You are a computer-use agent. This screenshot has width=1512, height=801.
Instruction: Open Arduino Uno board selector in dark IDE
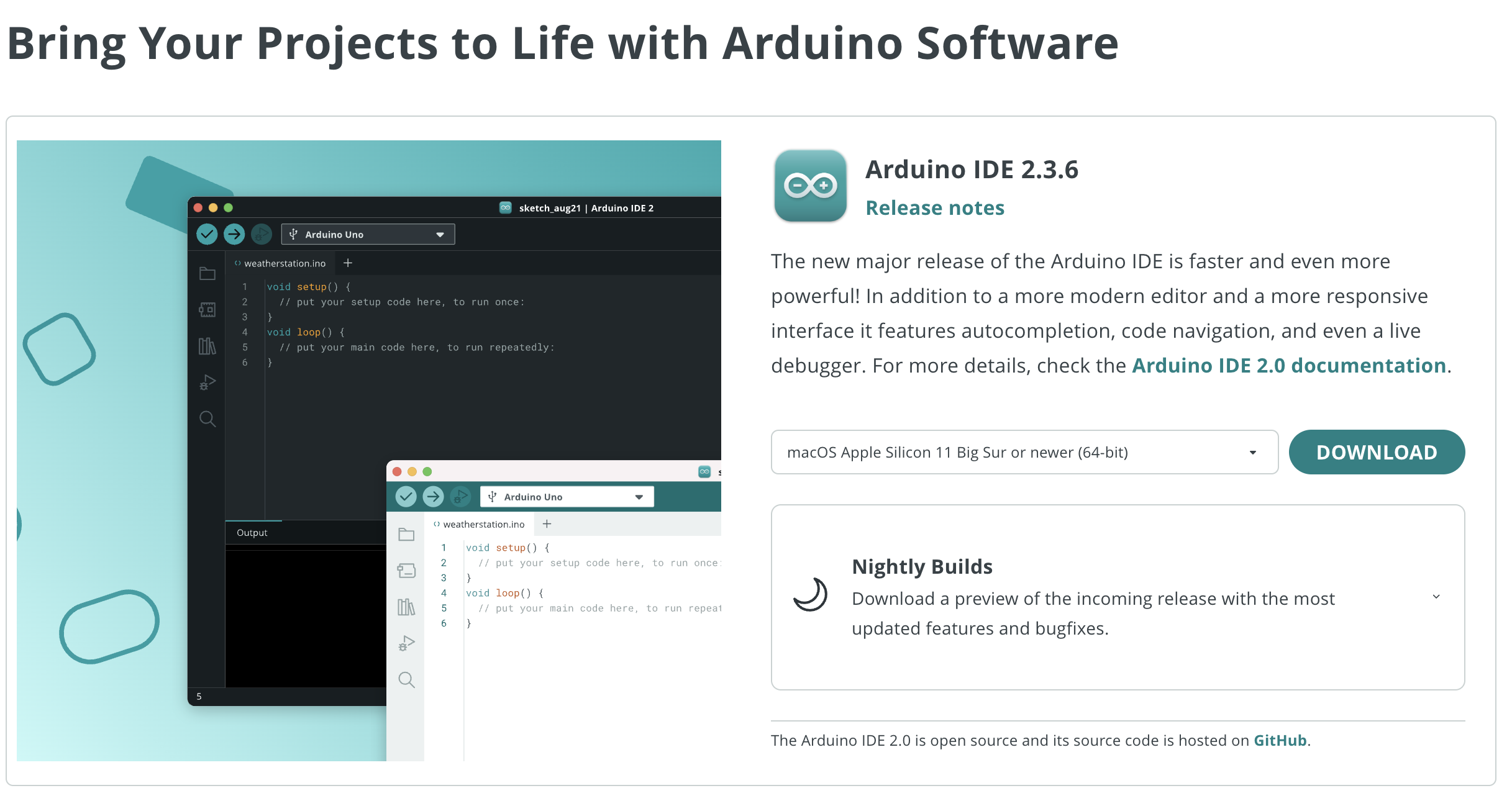click(368, 234)
